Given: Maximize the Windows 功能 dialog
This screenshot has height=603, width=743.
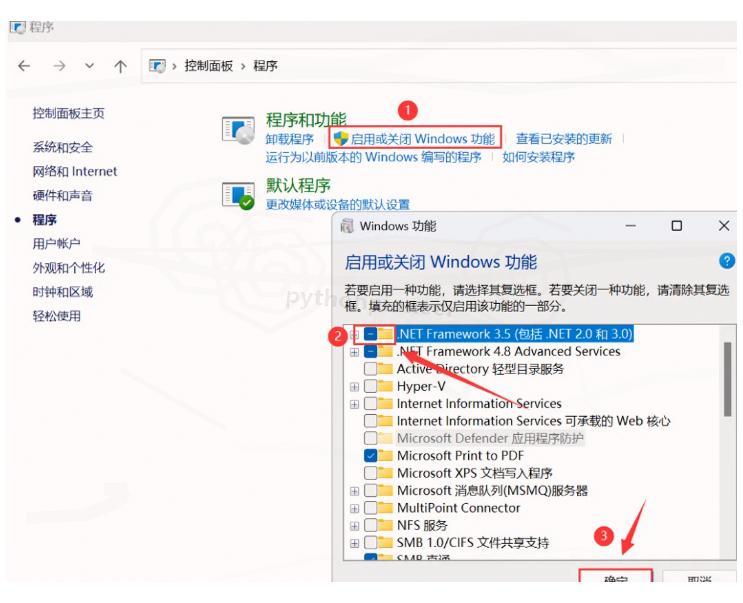Looking at the screenshot, I should [677, 226].
